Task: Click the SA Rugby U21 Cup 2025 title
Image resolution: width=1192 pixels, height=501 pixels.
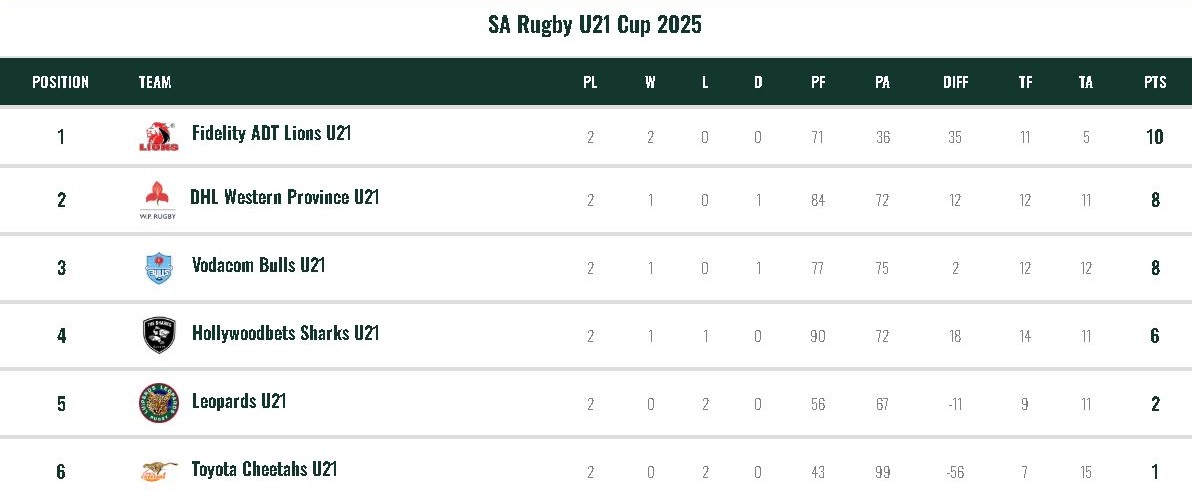Action: 595,25
